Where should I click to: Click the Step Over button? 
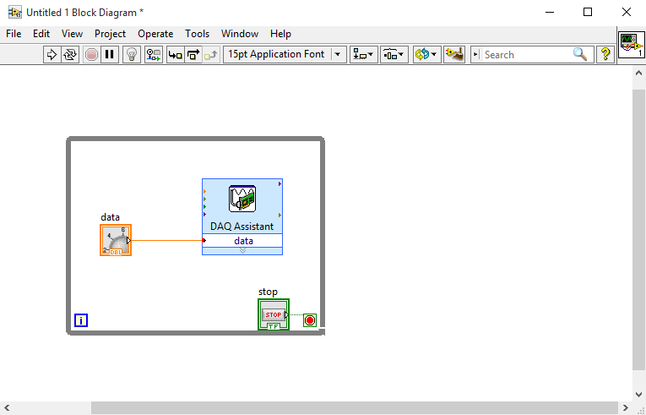(193, 54)
